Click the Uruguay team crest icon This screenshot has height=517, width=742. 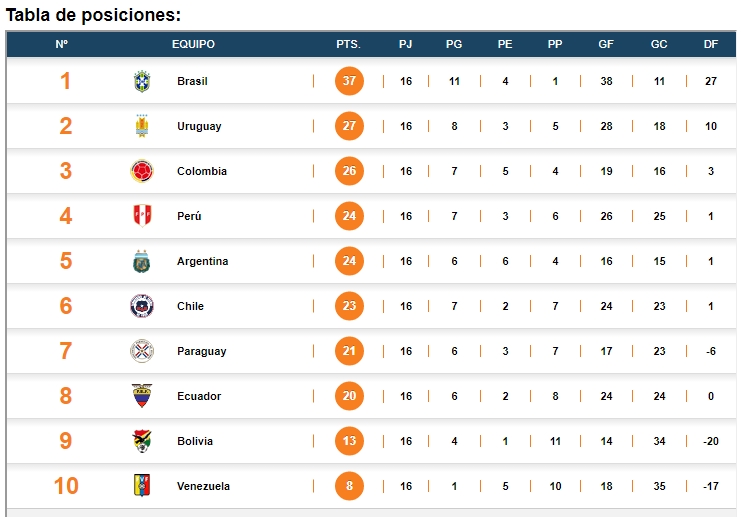coord(142,126)
